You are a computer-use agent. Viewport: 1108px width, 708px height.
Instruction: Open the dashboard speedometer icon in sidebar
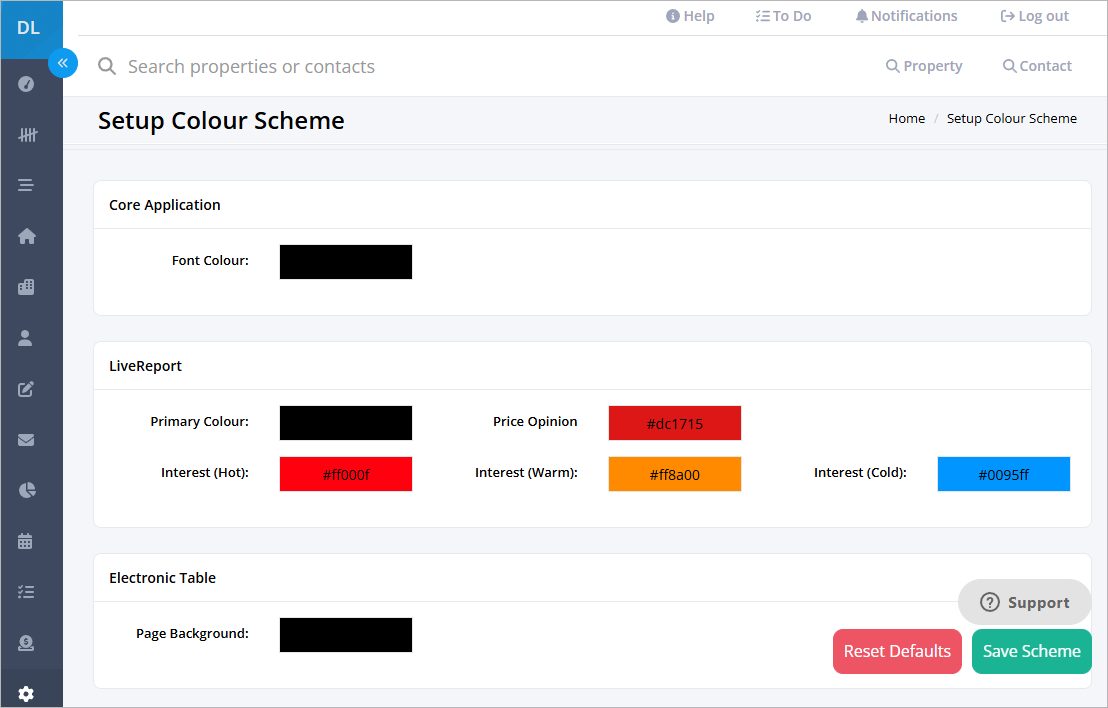click(x=26, y=84)
